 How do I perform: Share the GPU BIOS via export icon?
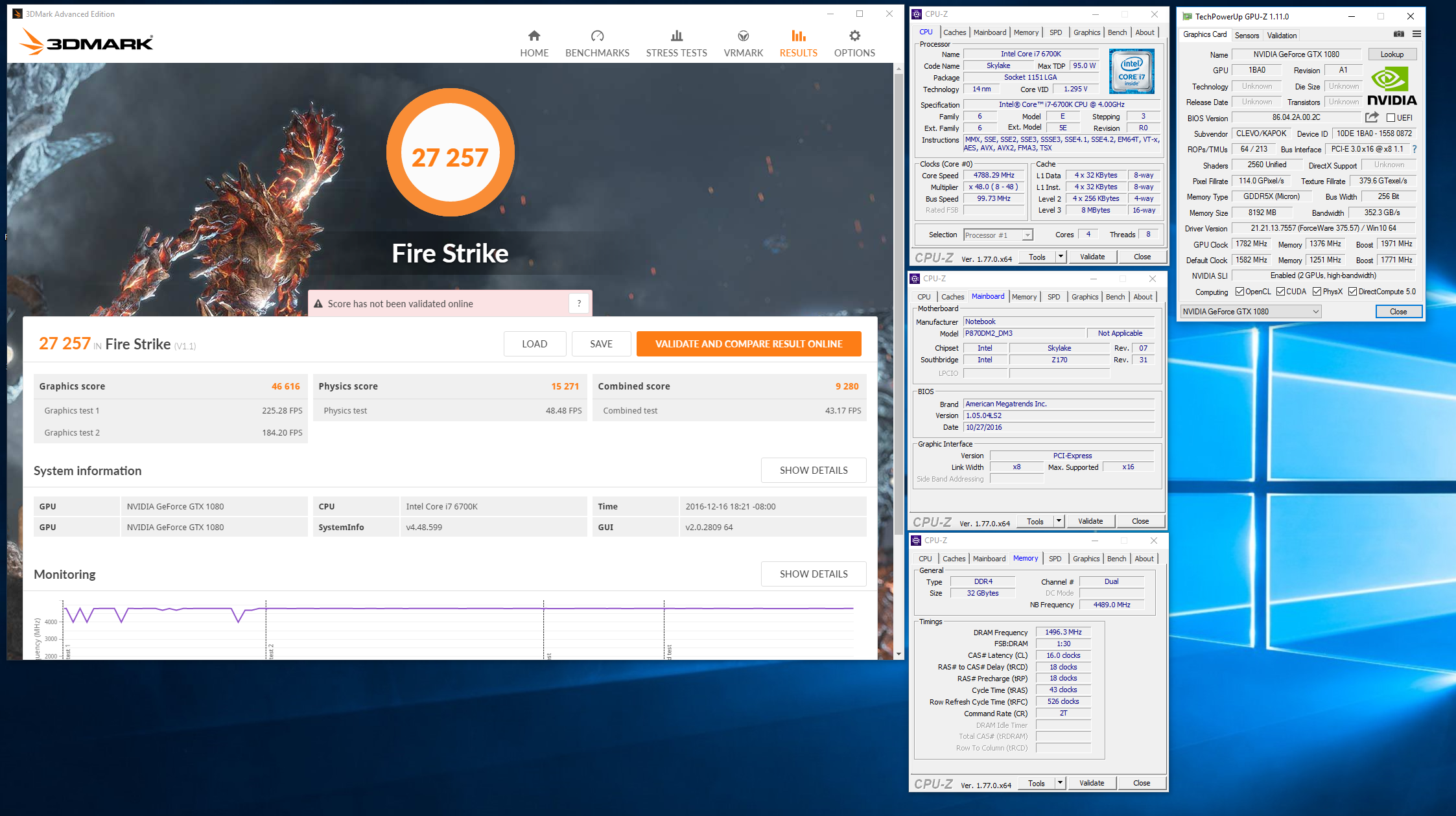[x=1372, y=117]
